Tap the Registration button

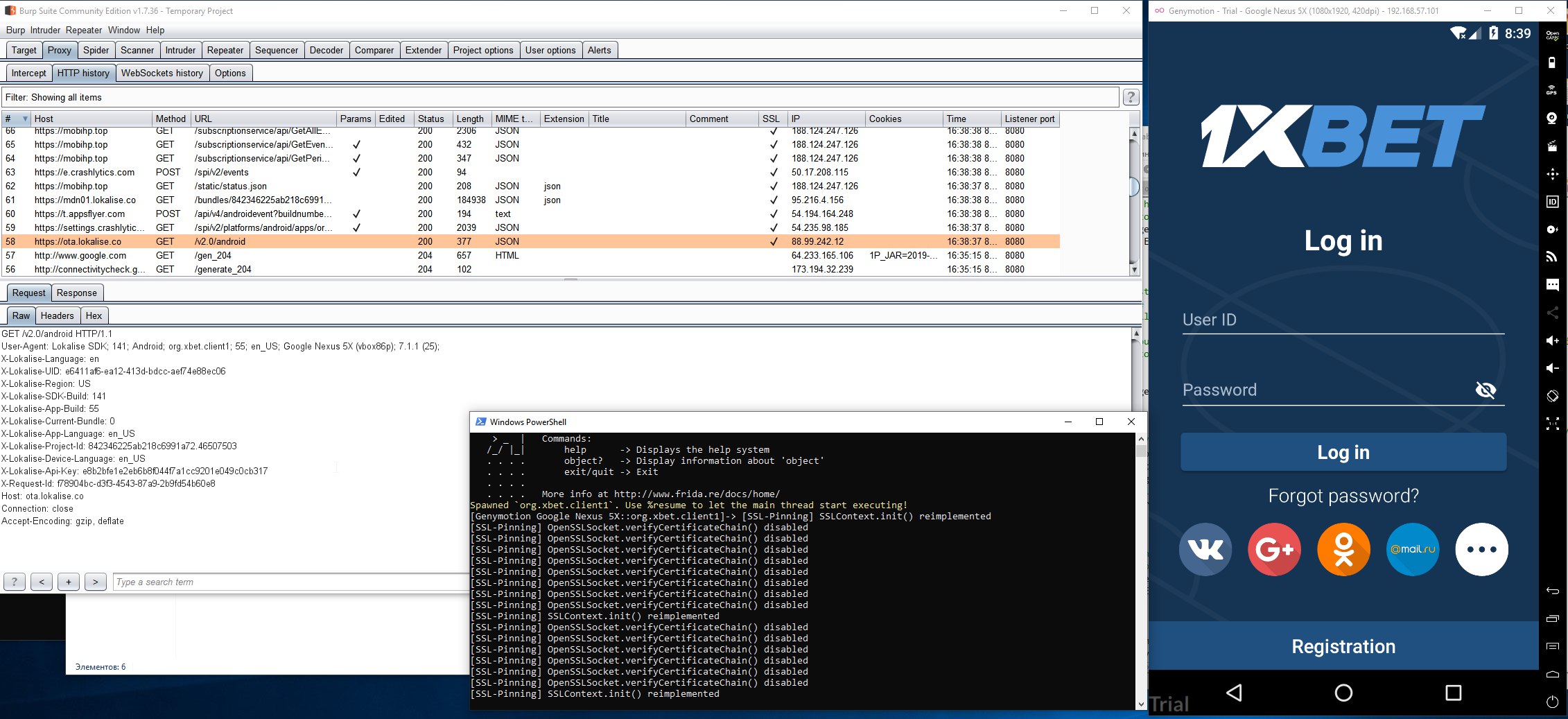tap(1343, 646)
